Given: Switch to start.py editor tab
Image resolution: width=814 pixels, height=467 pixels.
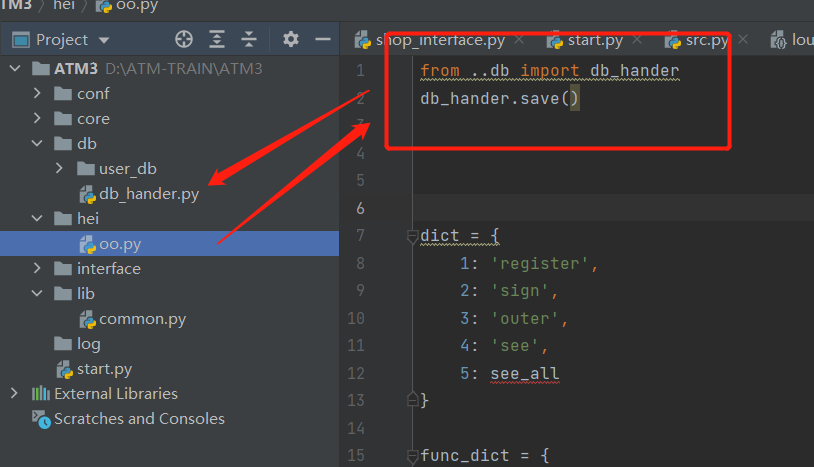Looking at the screenshot, I should [595, 40].
